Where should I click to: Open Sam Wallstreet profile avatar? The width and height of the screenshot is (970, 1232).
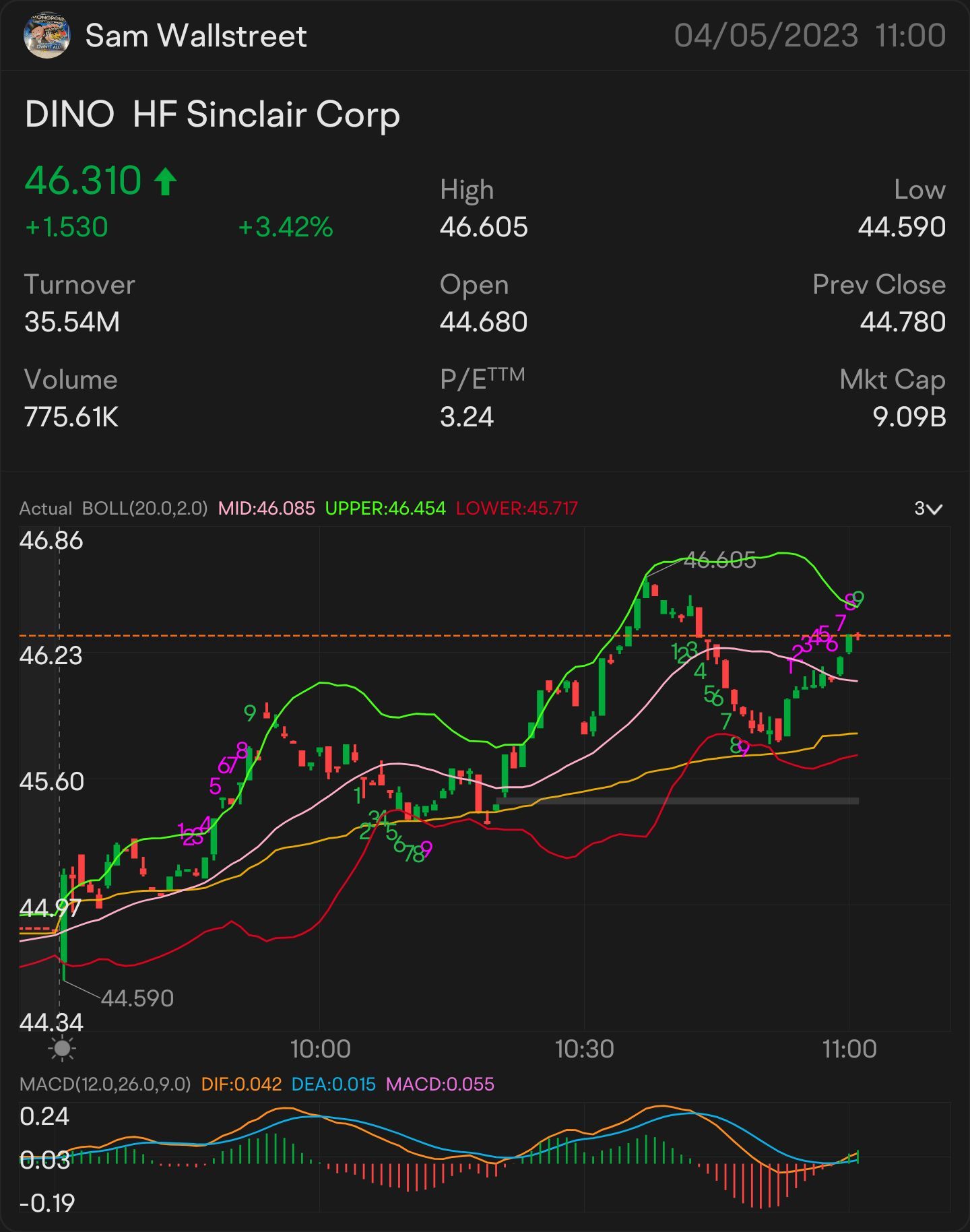tap(46, 35)
